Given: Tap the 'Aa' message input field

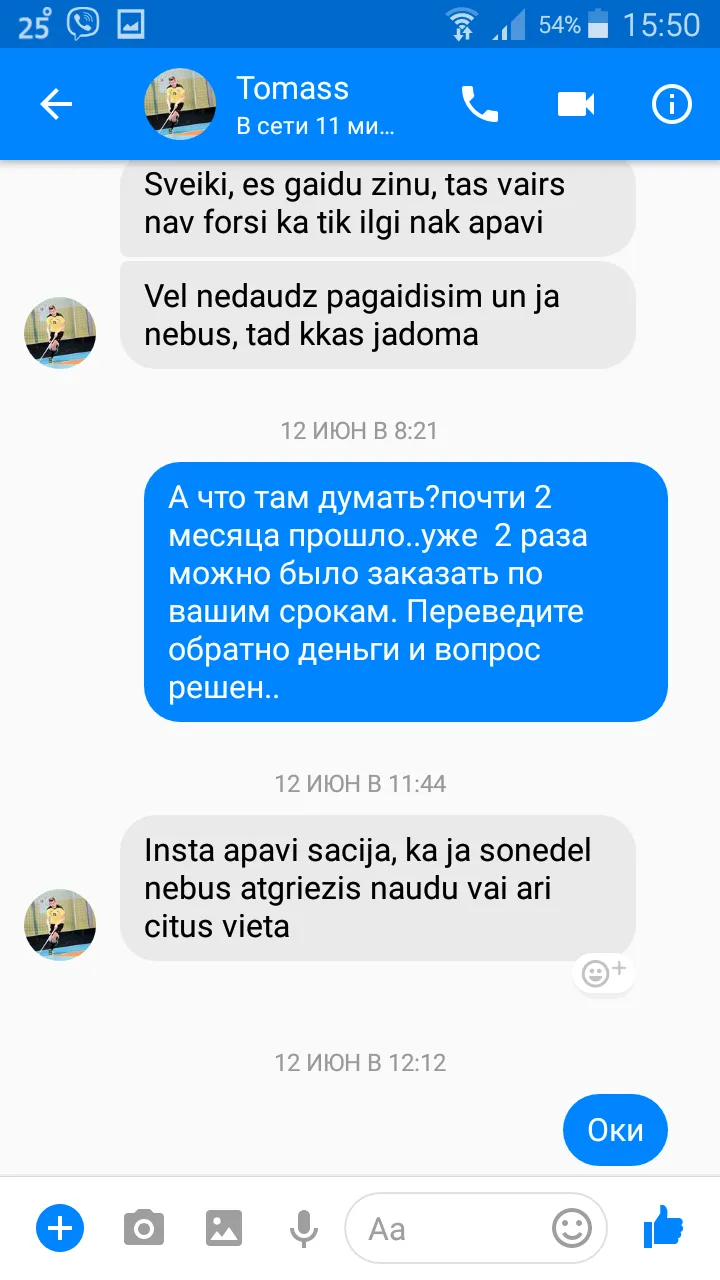Looking at the screenshot, I should (x=476, y=1228).
